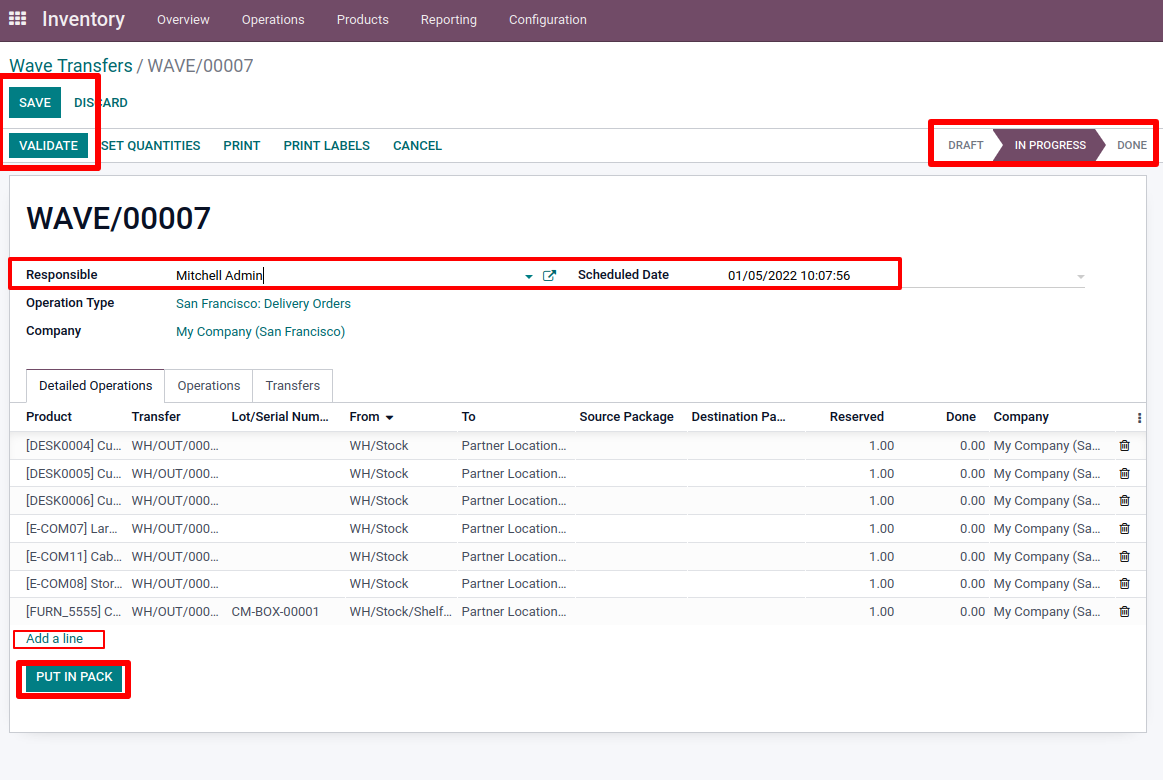Sort by the Transfer column header
This screenshot has width=1163, height=780.
[x=156, y=417]
